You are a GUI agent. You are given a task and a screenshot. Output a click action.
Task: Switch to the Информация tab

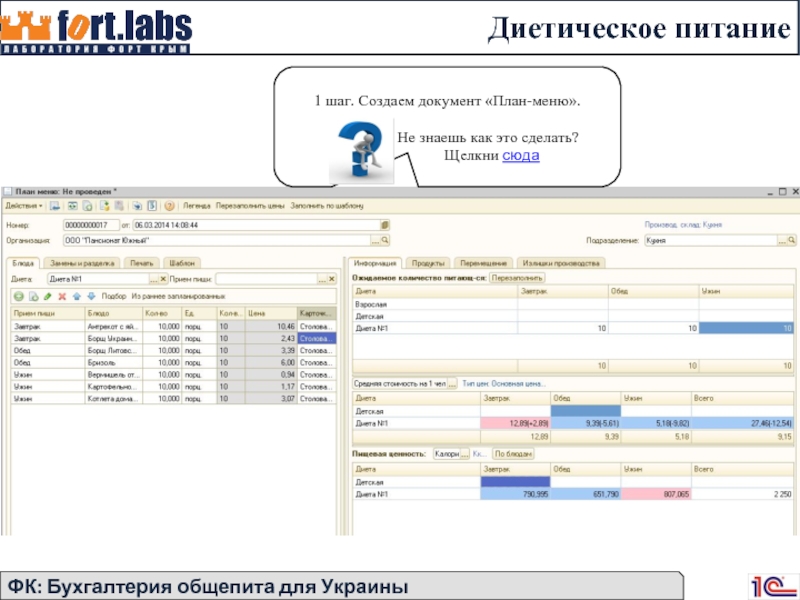(375, 263)
